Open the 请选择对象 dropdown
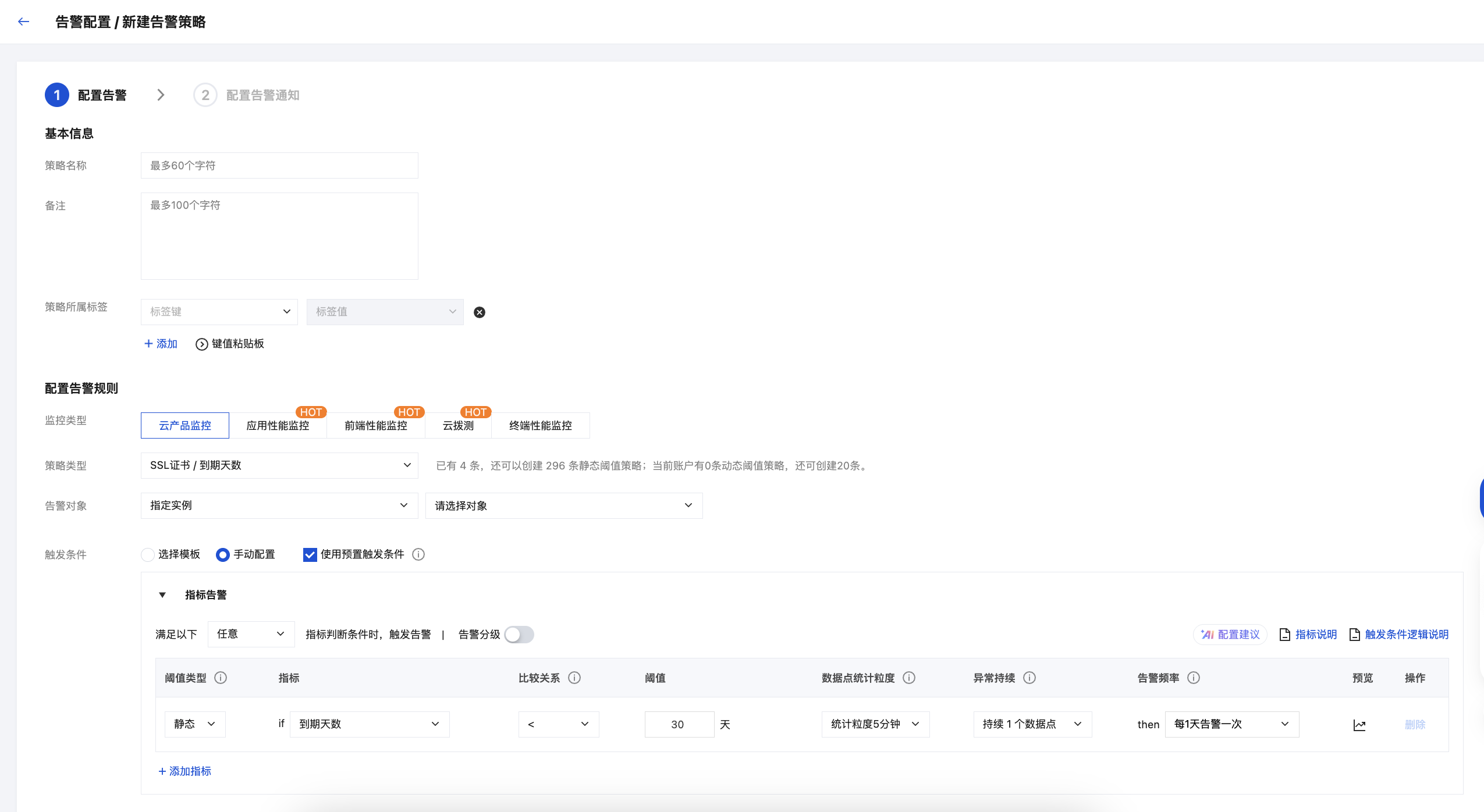The image size is (1484, 812). pos(563,505)
